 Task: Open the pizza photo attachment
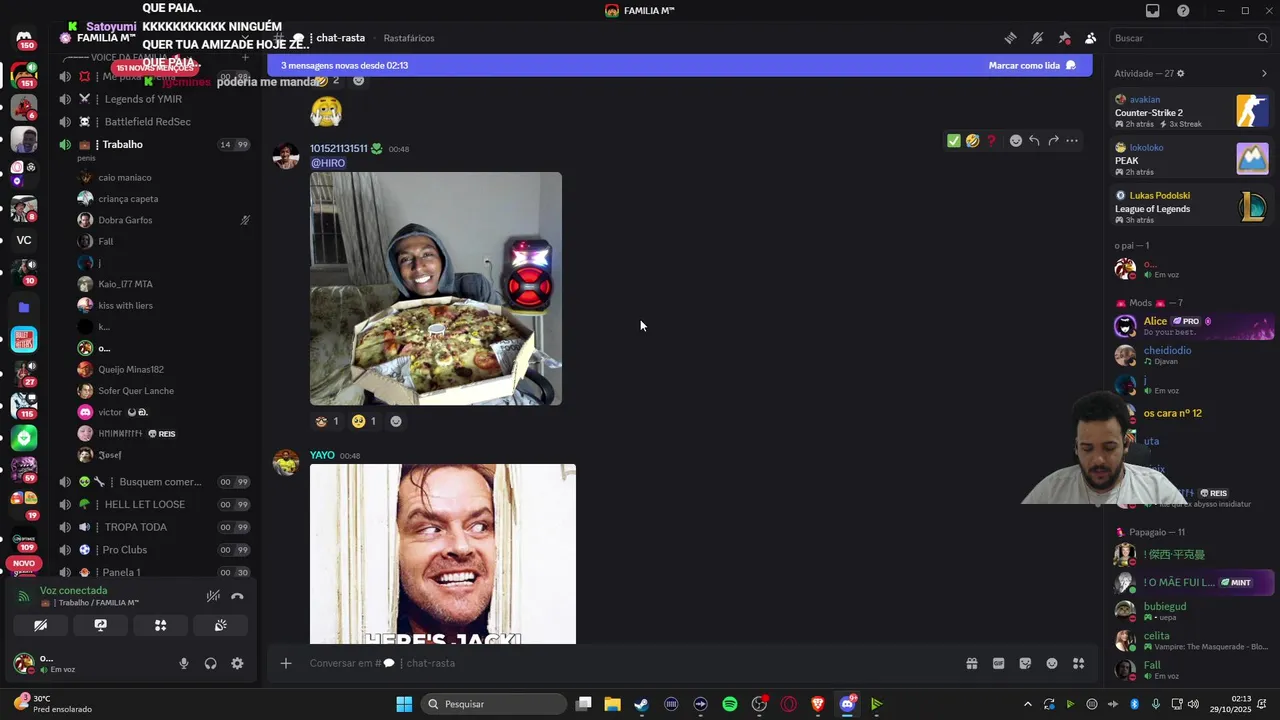(436, 288)
